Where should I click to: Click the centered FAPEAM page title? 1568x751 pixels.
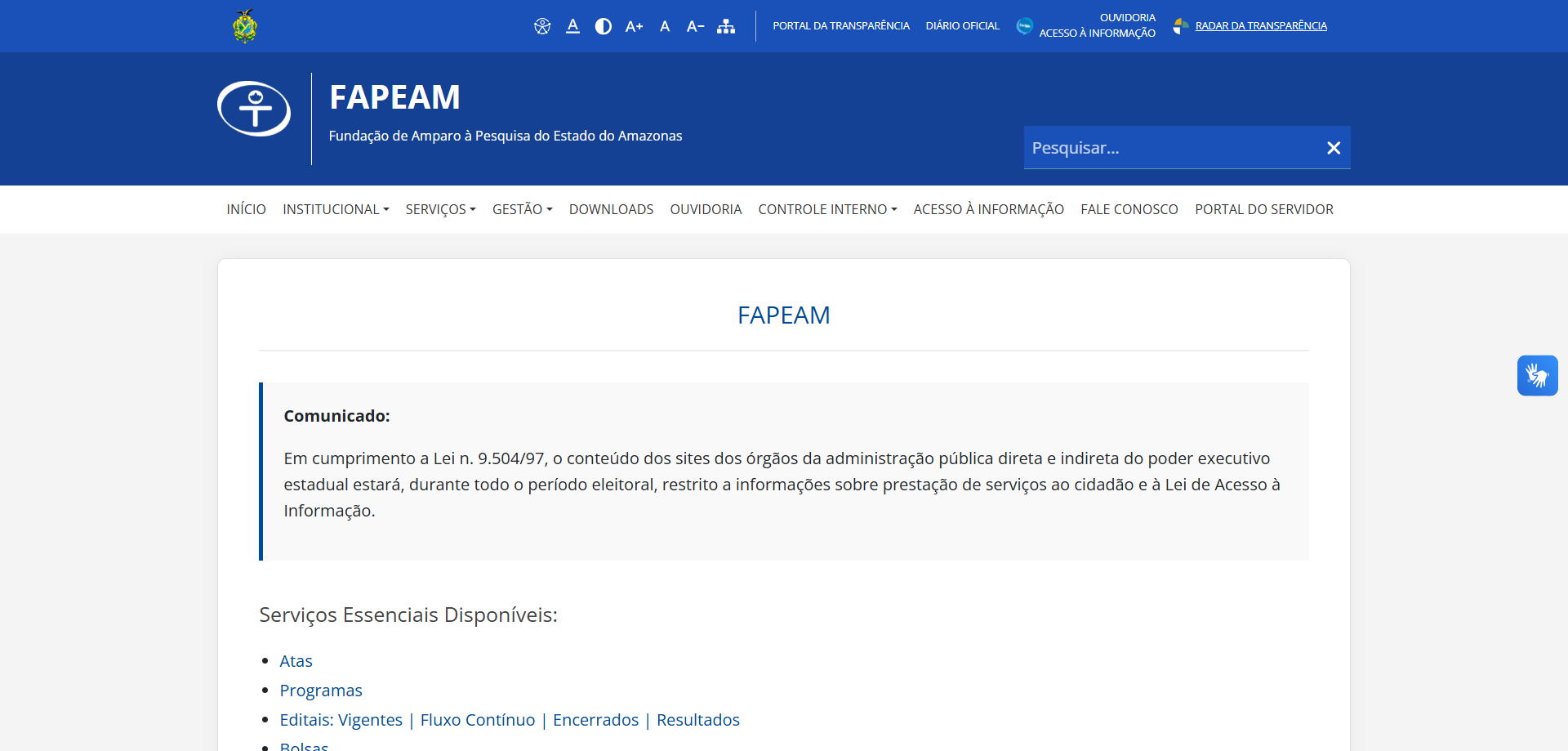(x=784, y=315)
